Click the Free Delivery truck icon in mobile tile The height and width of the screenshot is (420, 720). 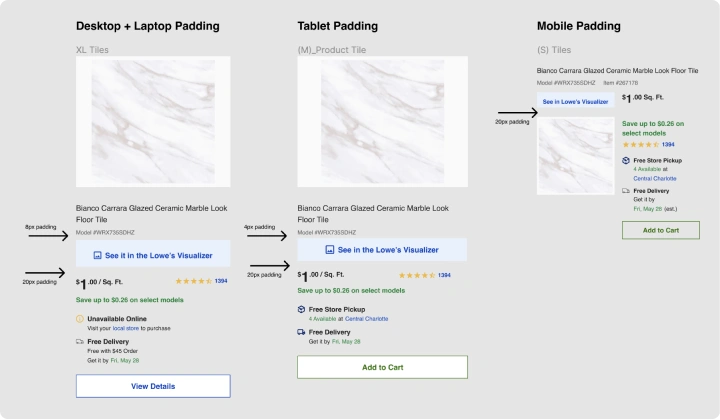point(626,190)
